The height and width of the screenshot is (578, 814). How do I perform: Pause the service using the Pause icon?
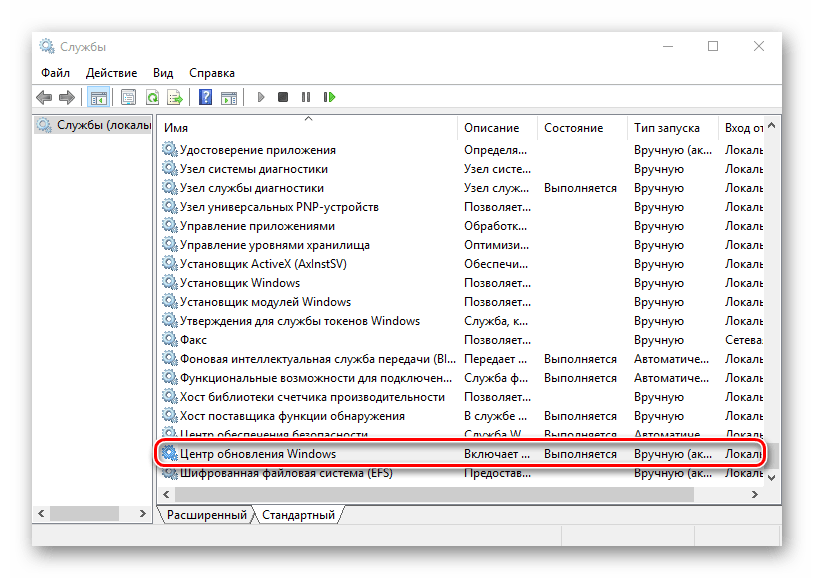click(x=306, y=97)
